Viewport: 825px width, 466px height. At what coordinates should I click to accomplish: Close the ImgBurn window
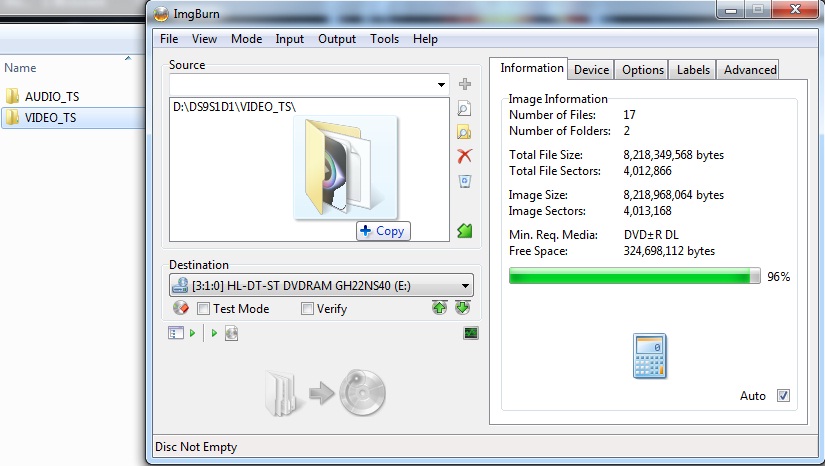point(796,9)
